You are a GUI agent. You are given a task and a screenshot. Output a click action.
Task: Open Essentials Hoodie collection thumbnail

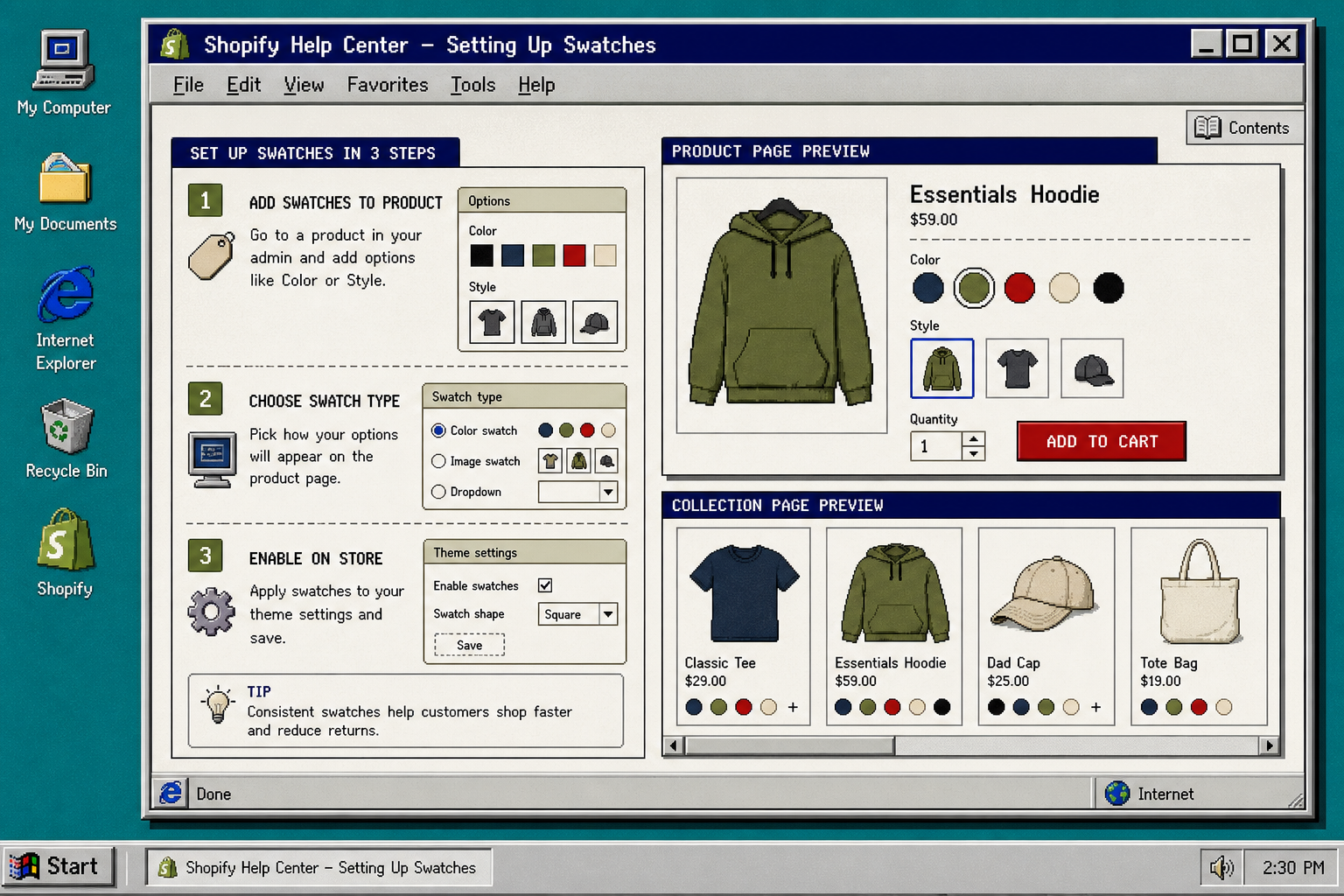click(895, 592)
